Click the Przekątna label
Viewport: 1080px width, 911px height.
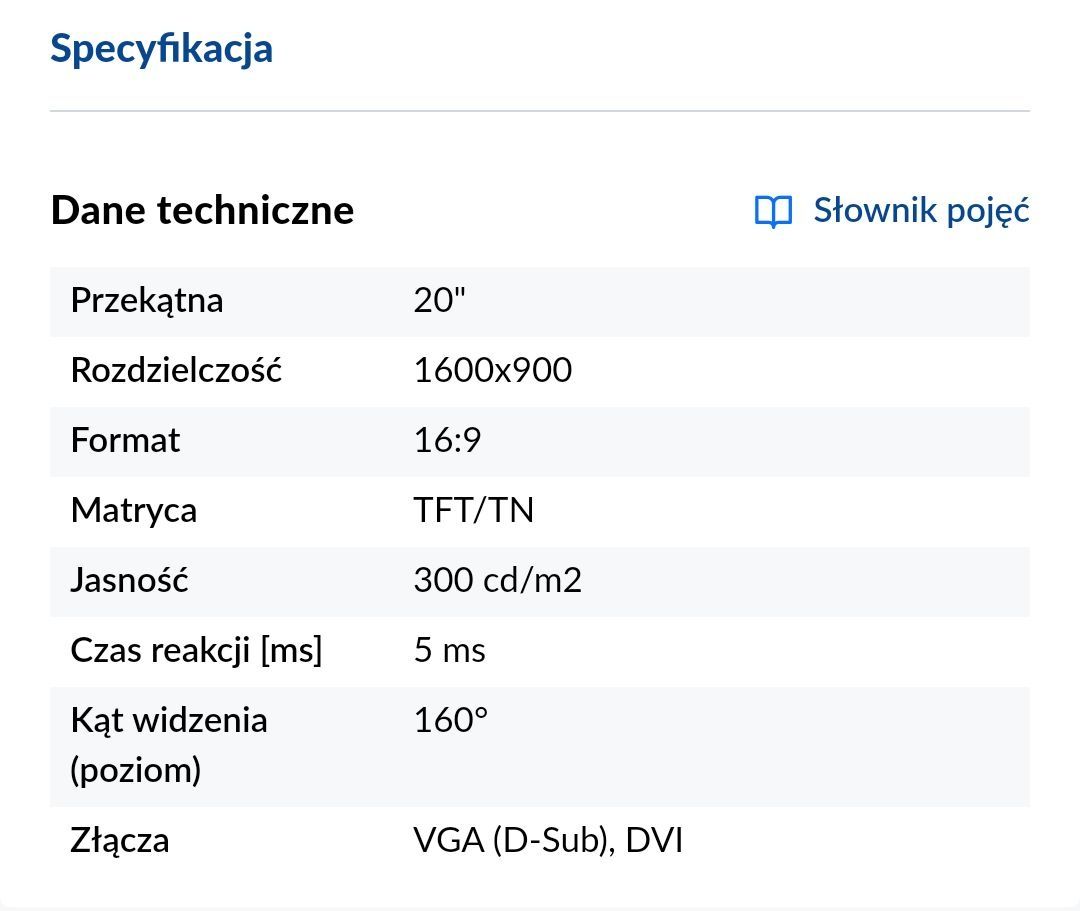point(147,301)
